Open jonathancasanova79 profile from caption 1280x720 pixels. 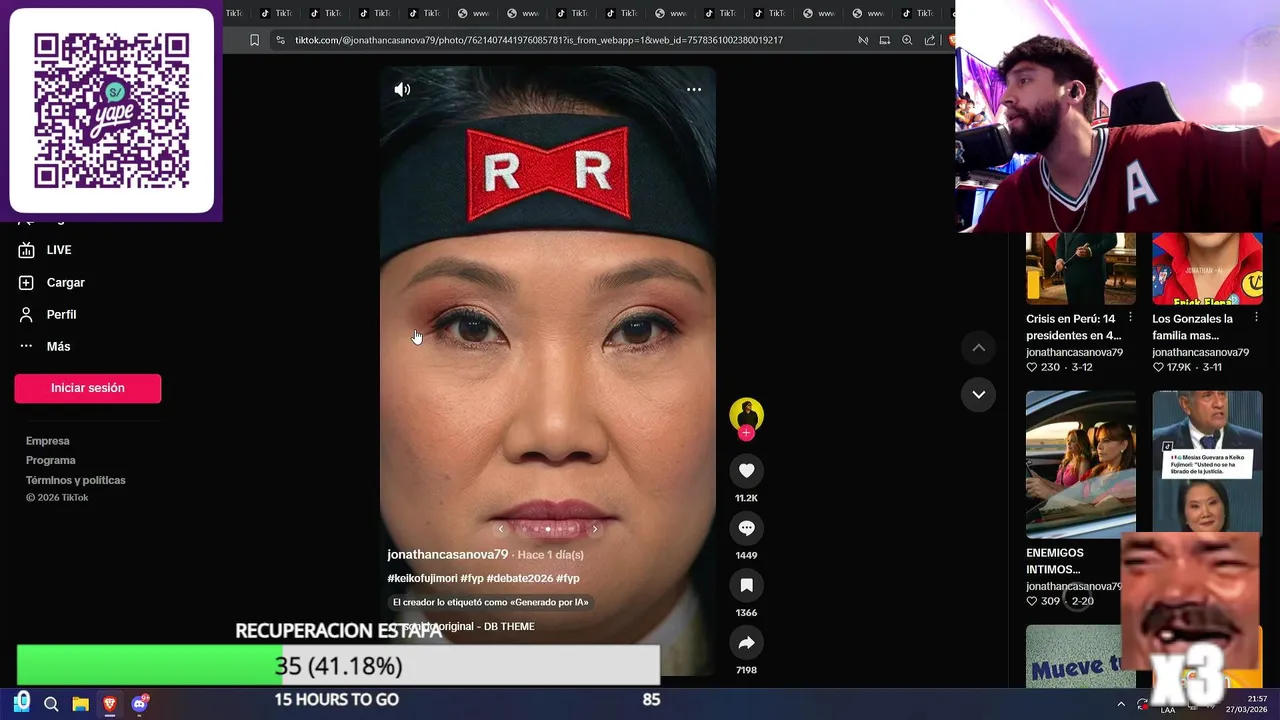coord(448,555)
